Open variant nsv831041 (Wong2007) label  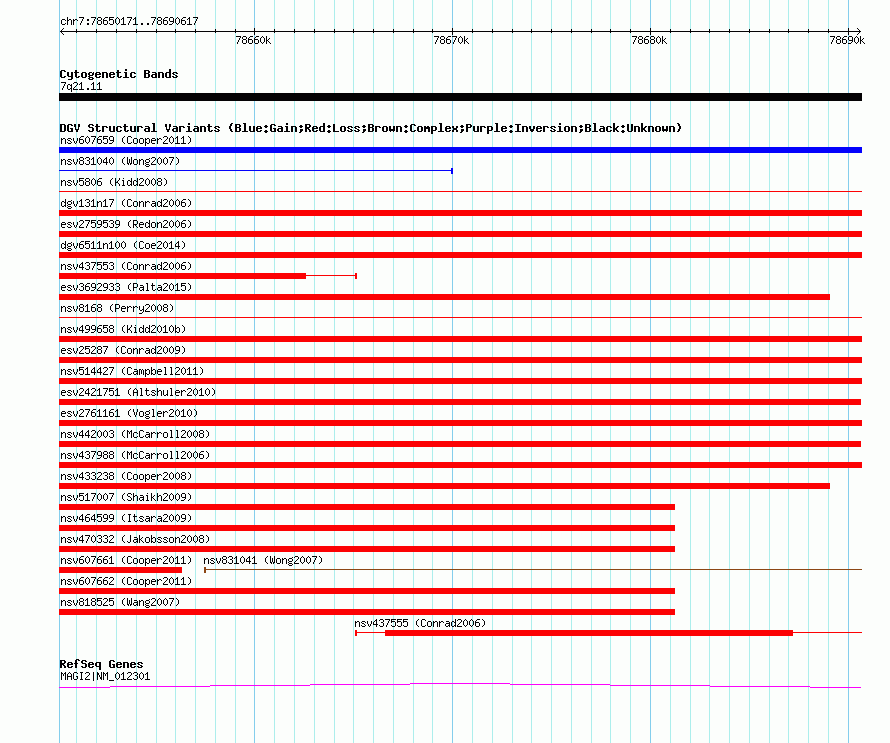(263, 560)
